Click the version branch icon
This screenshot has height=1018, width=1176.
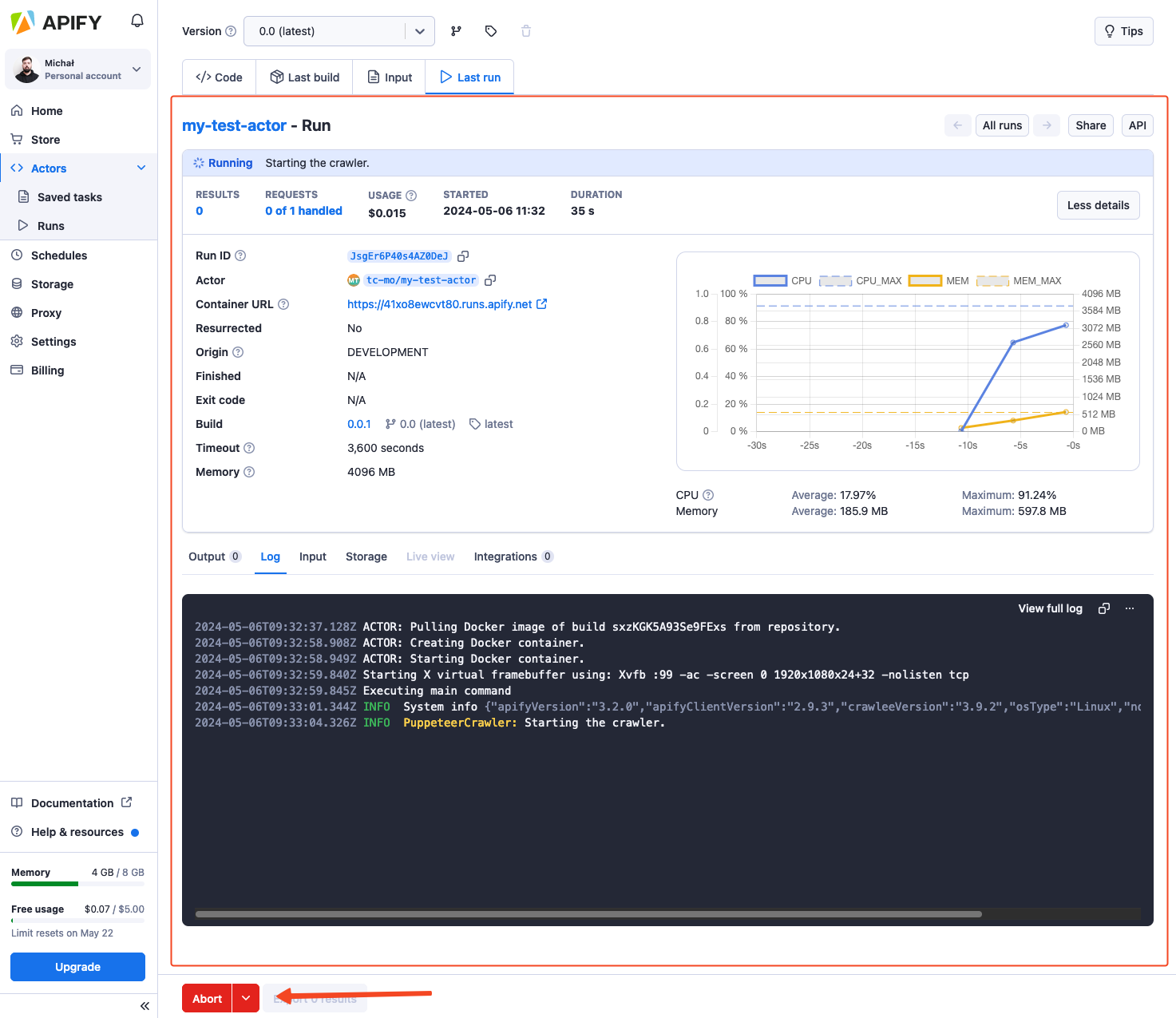[x=456, y=31]
